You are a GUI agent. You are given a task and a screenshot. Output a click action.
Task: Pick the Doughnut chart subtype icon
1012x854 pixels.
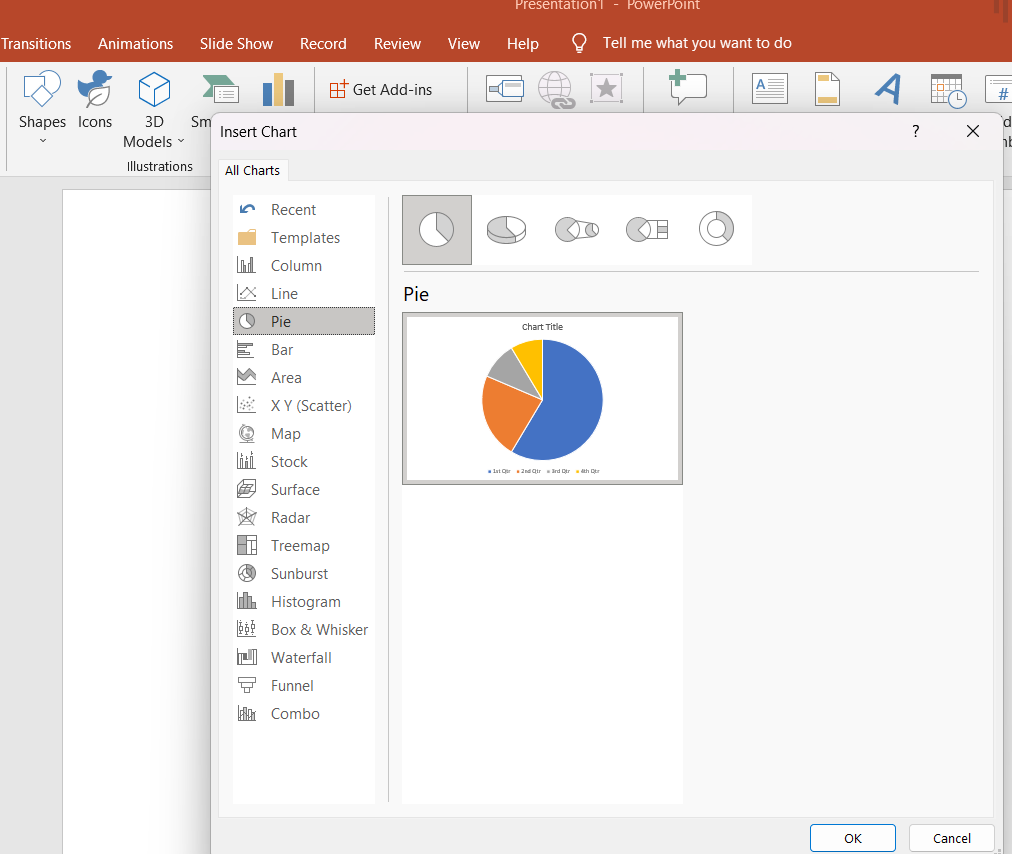click(716, 229)
